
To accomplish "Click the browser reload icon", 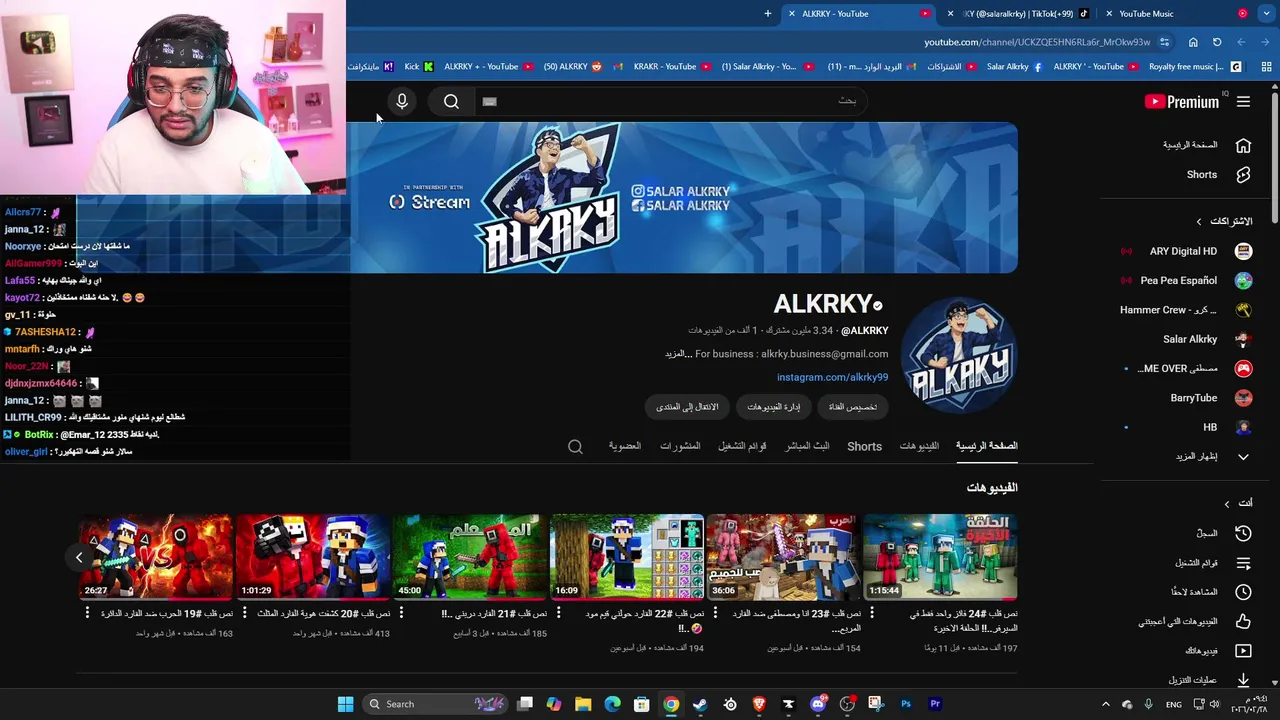I will [1217, 42].
